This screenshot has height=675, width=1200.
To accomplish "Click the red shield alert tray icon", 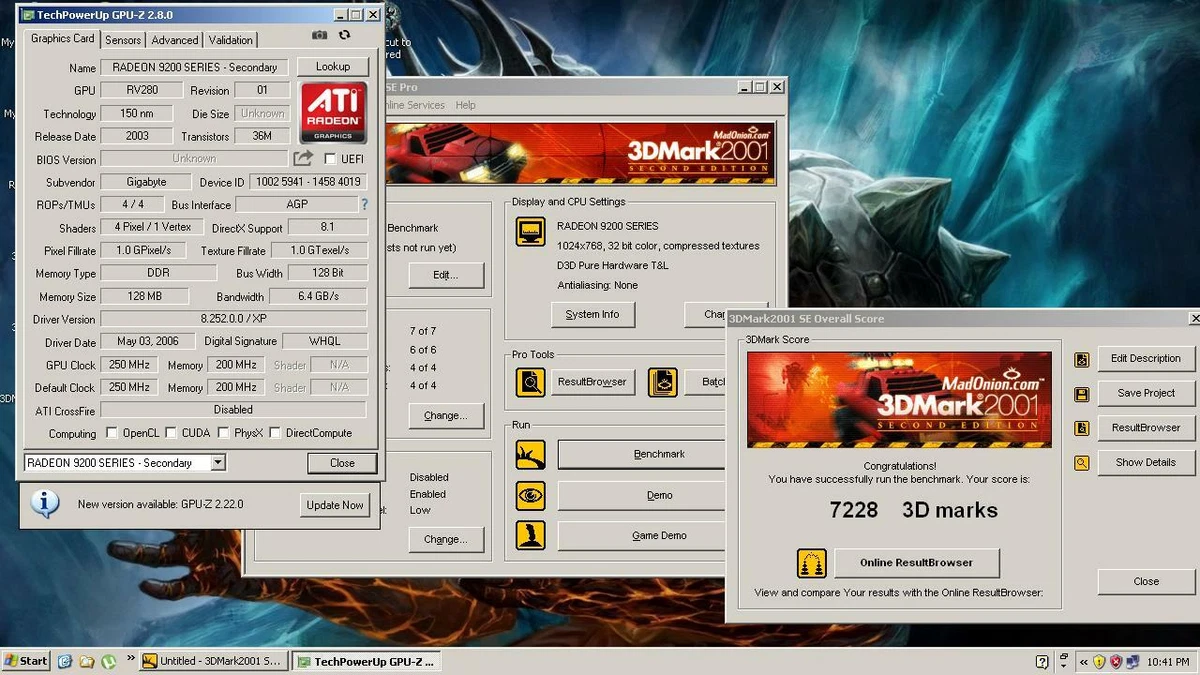I will [1116, 661].
